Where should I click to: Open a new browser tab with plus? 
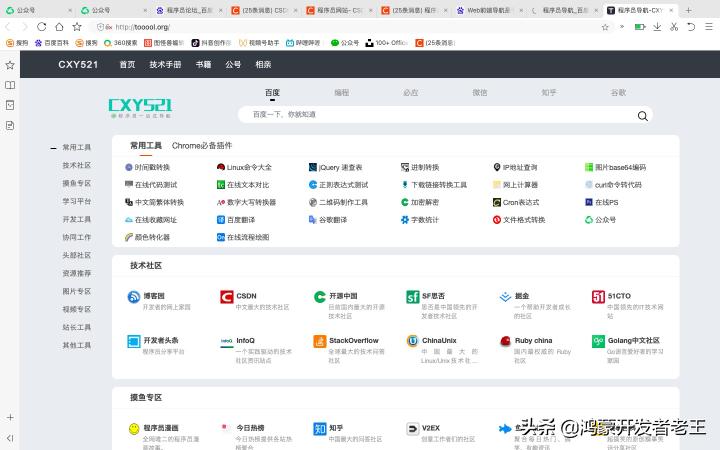pos(688,10)
